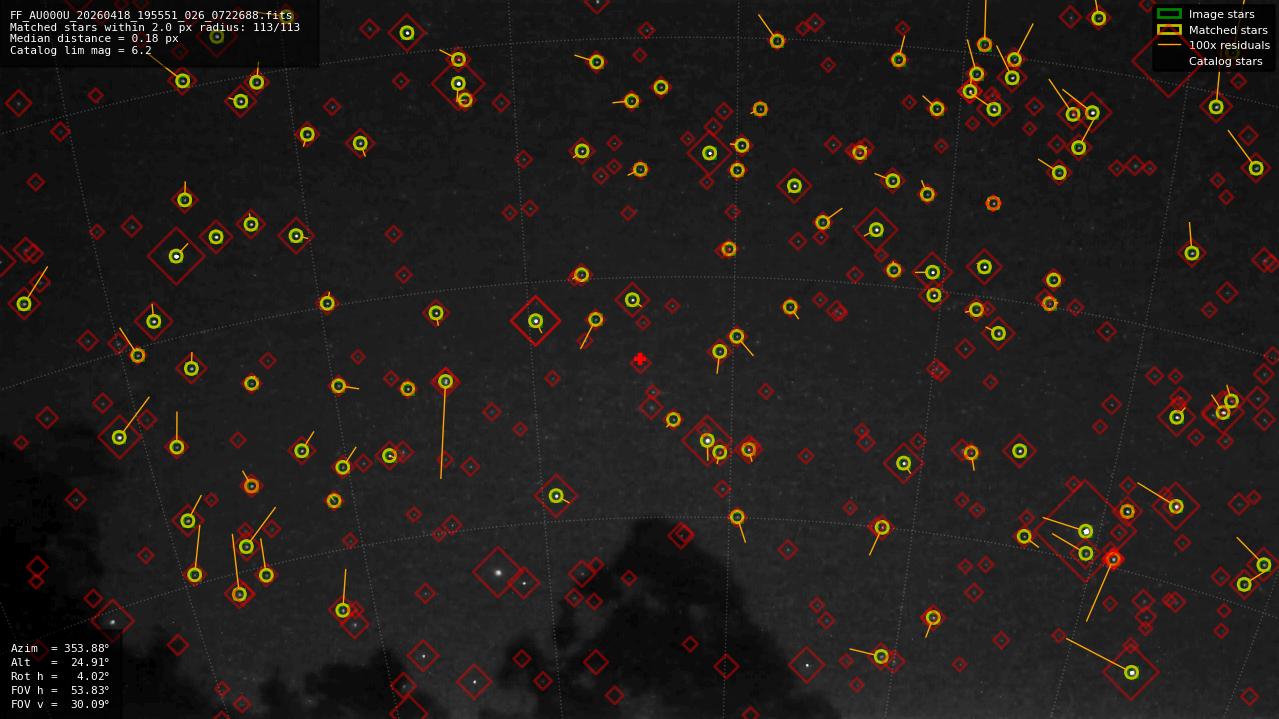Click the '100x residuals' legend label
The image size is (1279, 719).
[1229, 45]
